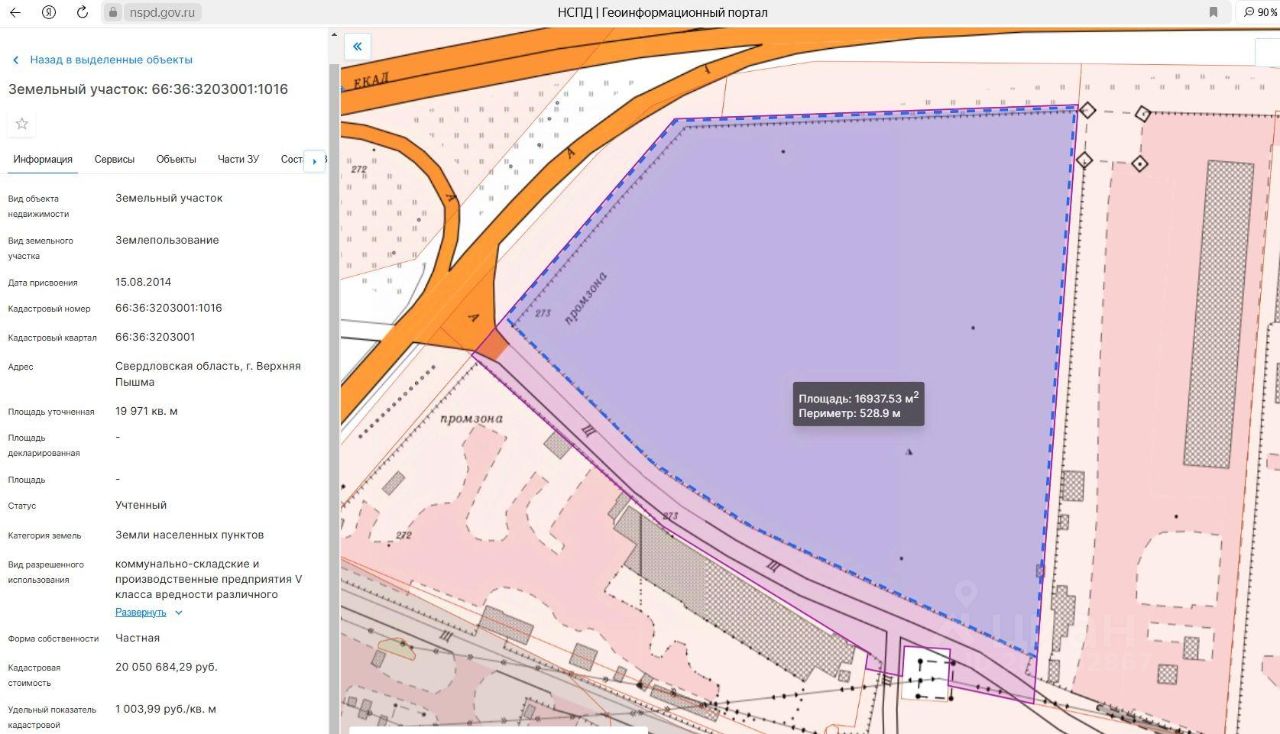Expand permitted use text via chevron arrow
Screen dimensions: 1280x734
pos(179,612)
